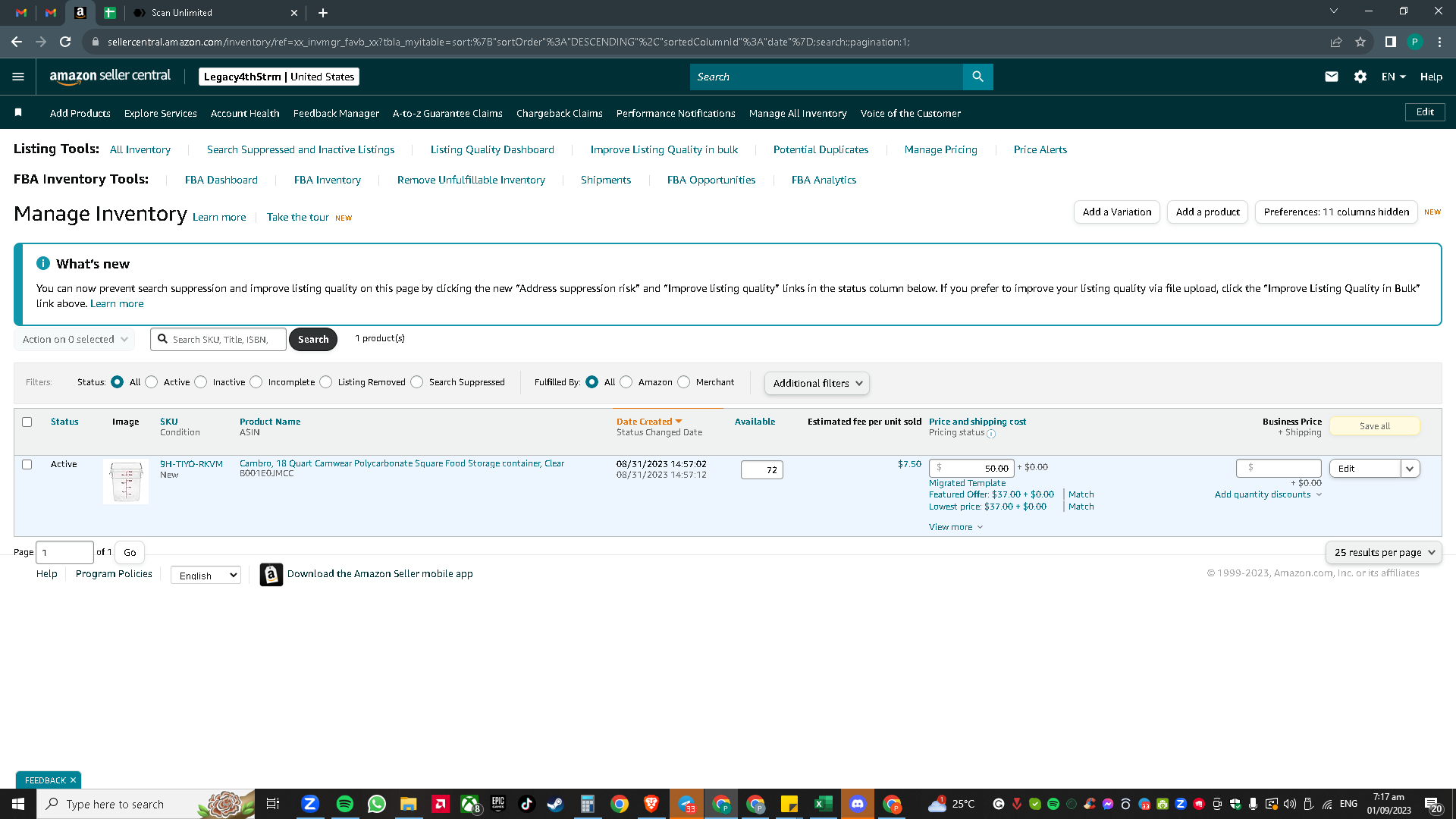Select the Incomplete status radio button

pos(256,382)
